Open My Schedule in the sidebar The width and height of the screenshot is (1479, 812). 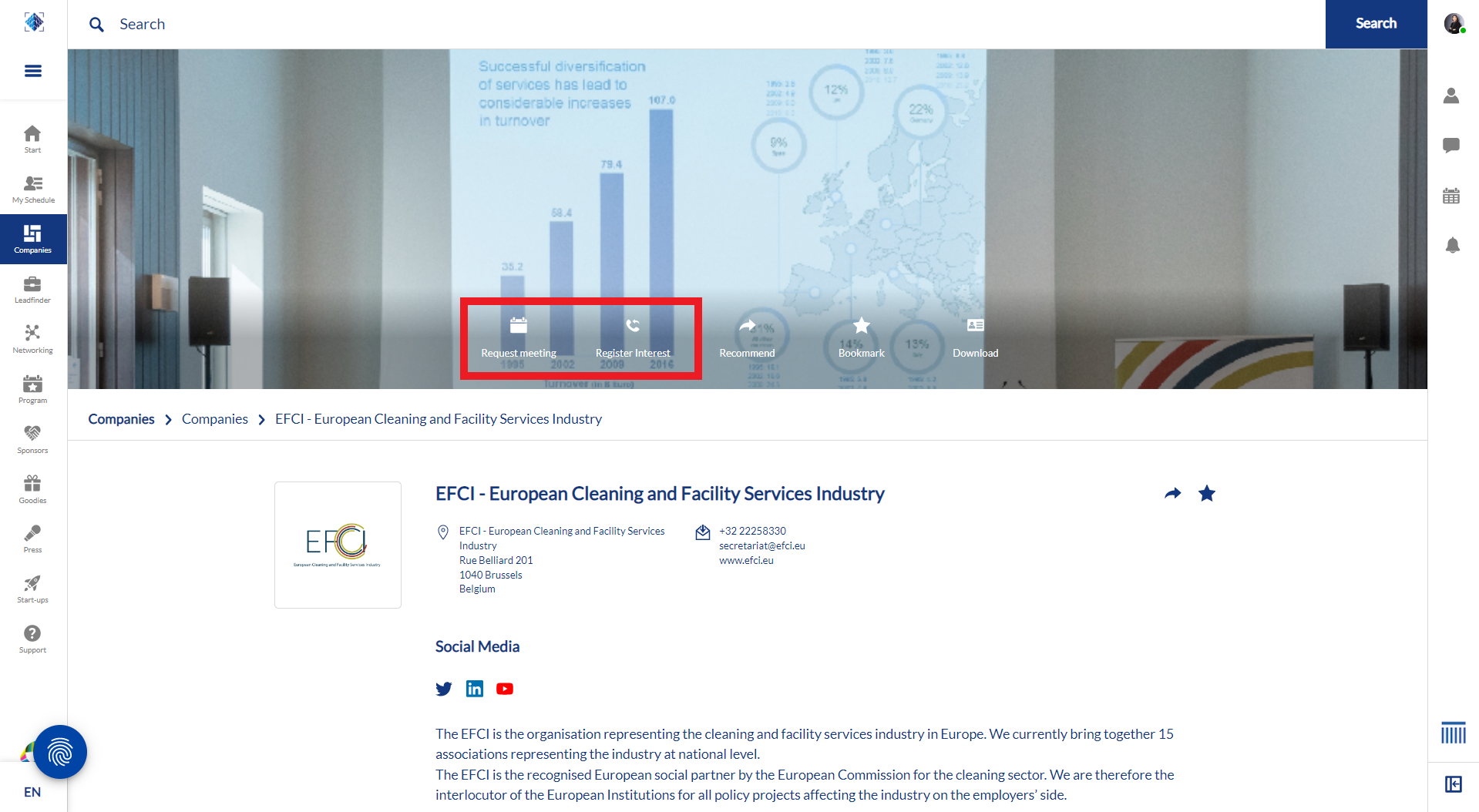tap(33, 190)
